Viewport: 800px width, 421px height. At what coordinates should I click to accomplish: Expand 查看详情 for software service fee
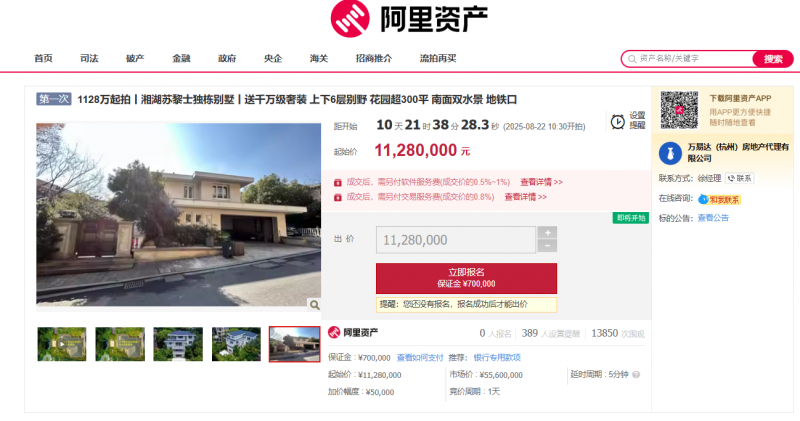pos(541,182)
